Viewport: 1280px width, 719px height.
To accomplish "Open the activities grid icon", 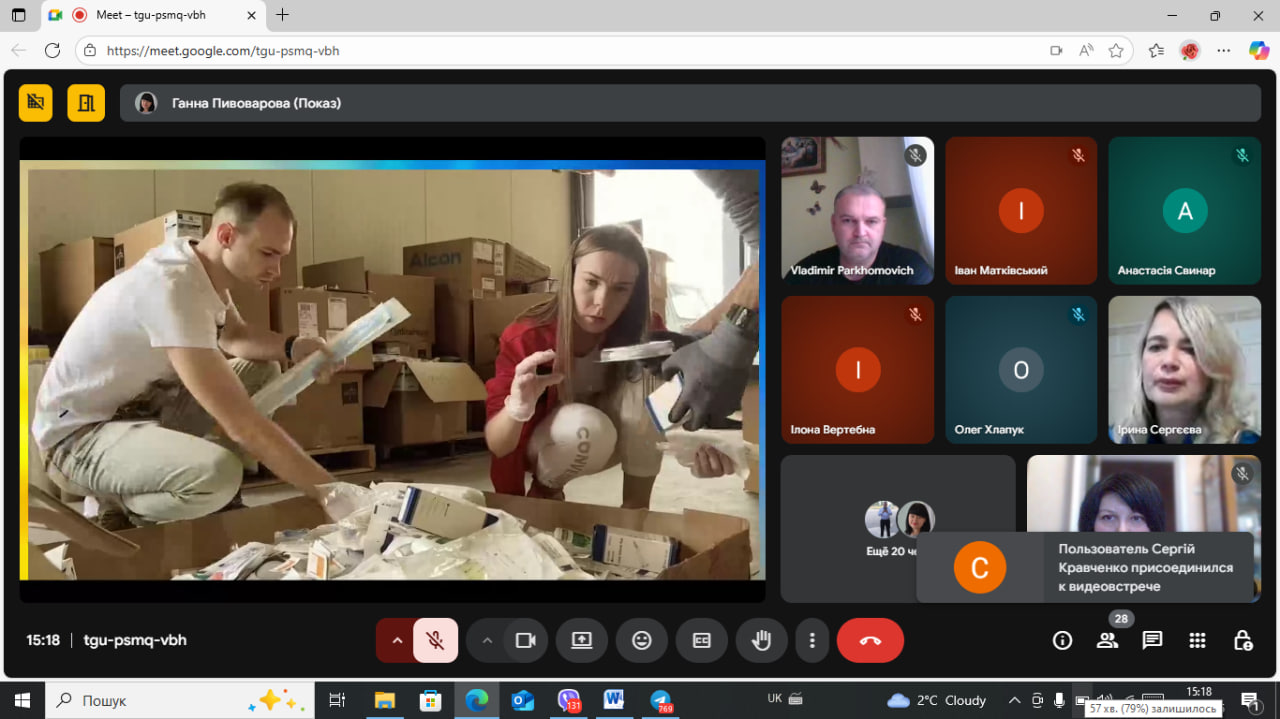I will click(x=1197, y=641).
